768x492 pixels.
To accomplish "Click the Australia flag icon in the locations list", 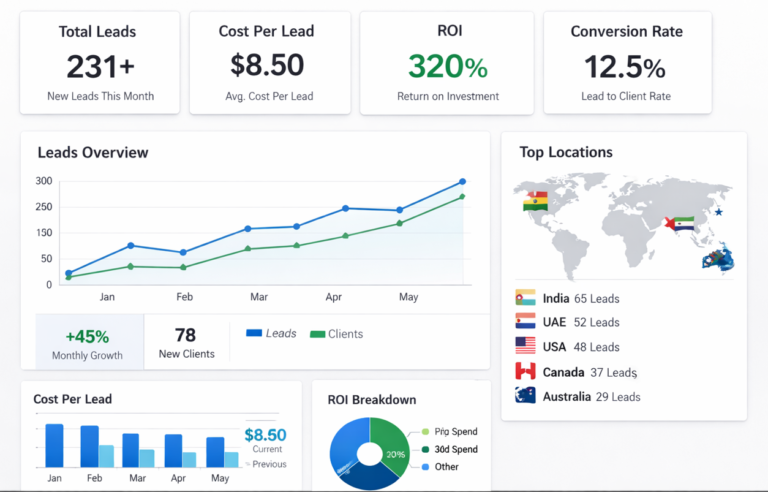I will pos(525,396).
